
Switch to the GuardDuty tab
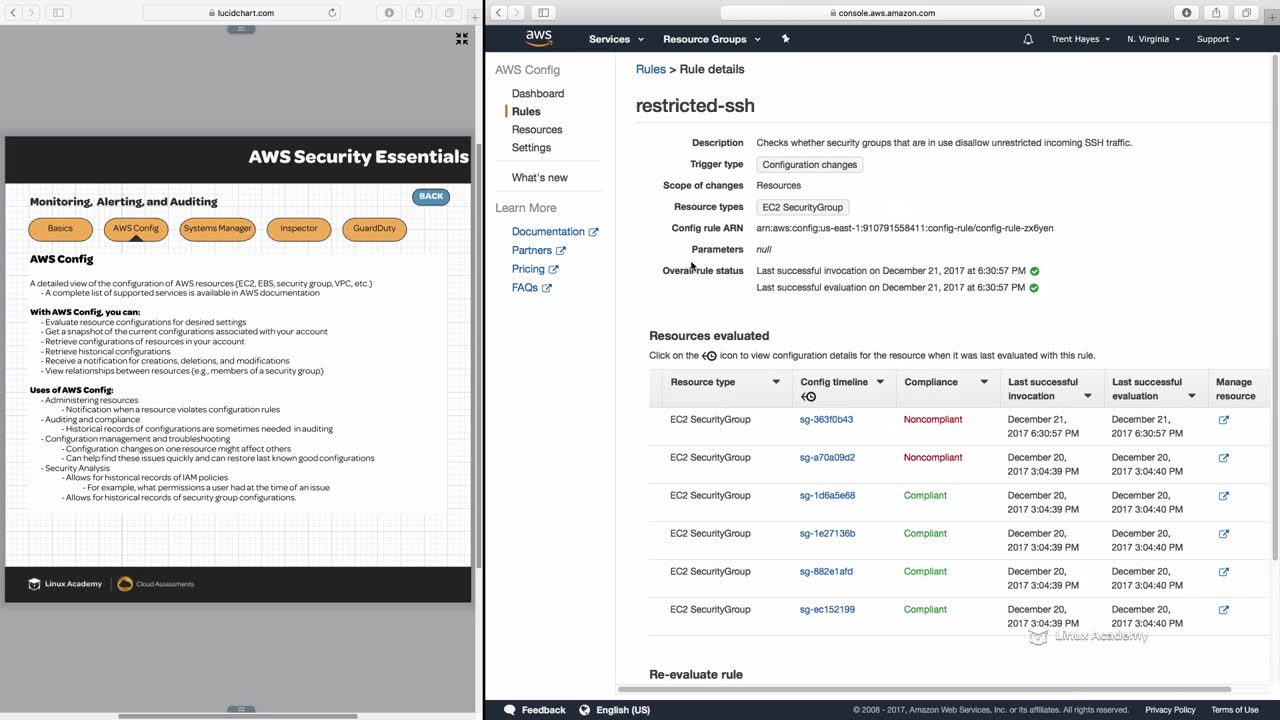click(x=374, y=228)
